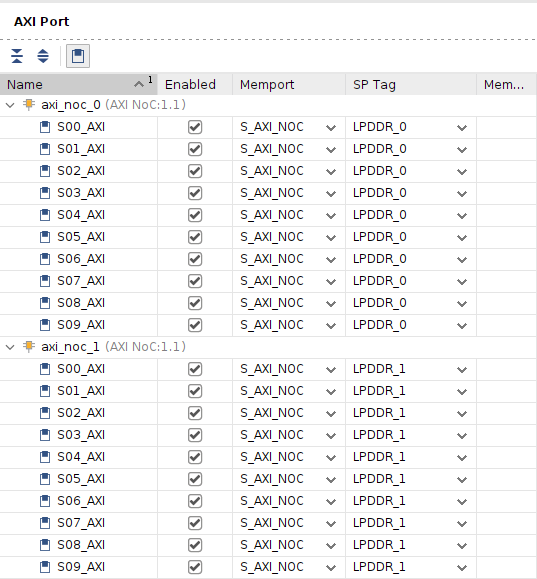Uncheck Enabled for S03_AXI of axi_noc_0
The height and width of the screenshot is (579, 537).
(x=195, y=193)
